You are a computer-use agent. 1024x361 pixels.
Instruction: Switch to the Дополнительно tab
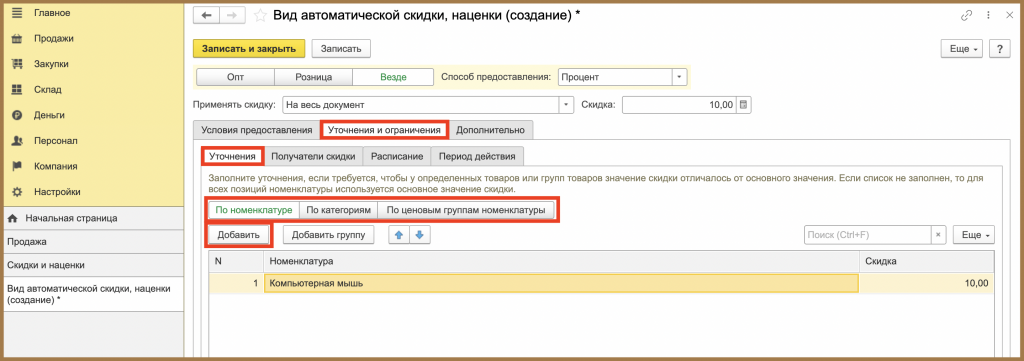[x=490, y=130]
